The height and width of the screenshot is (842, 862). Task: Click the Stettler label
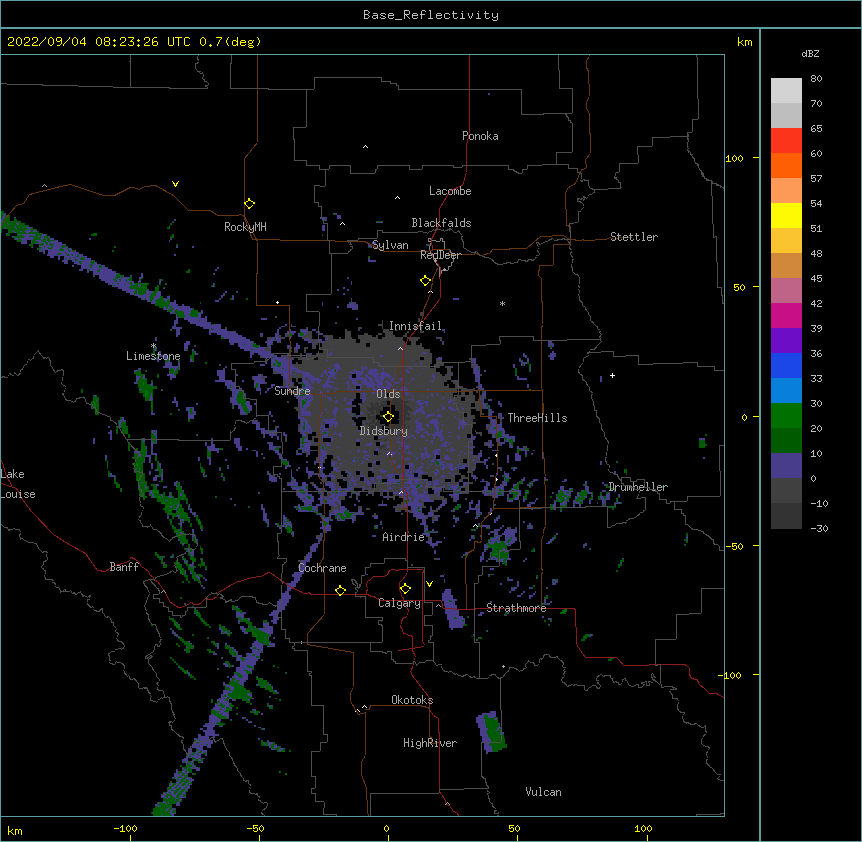coord(634,237)
